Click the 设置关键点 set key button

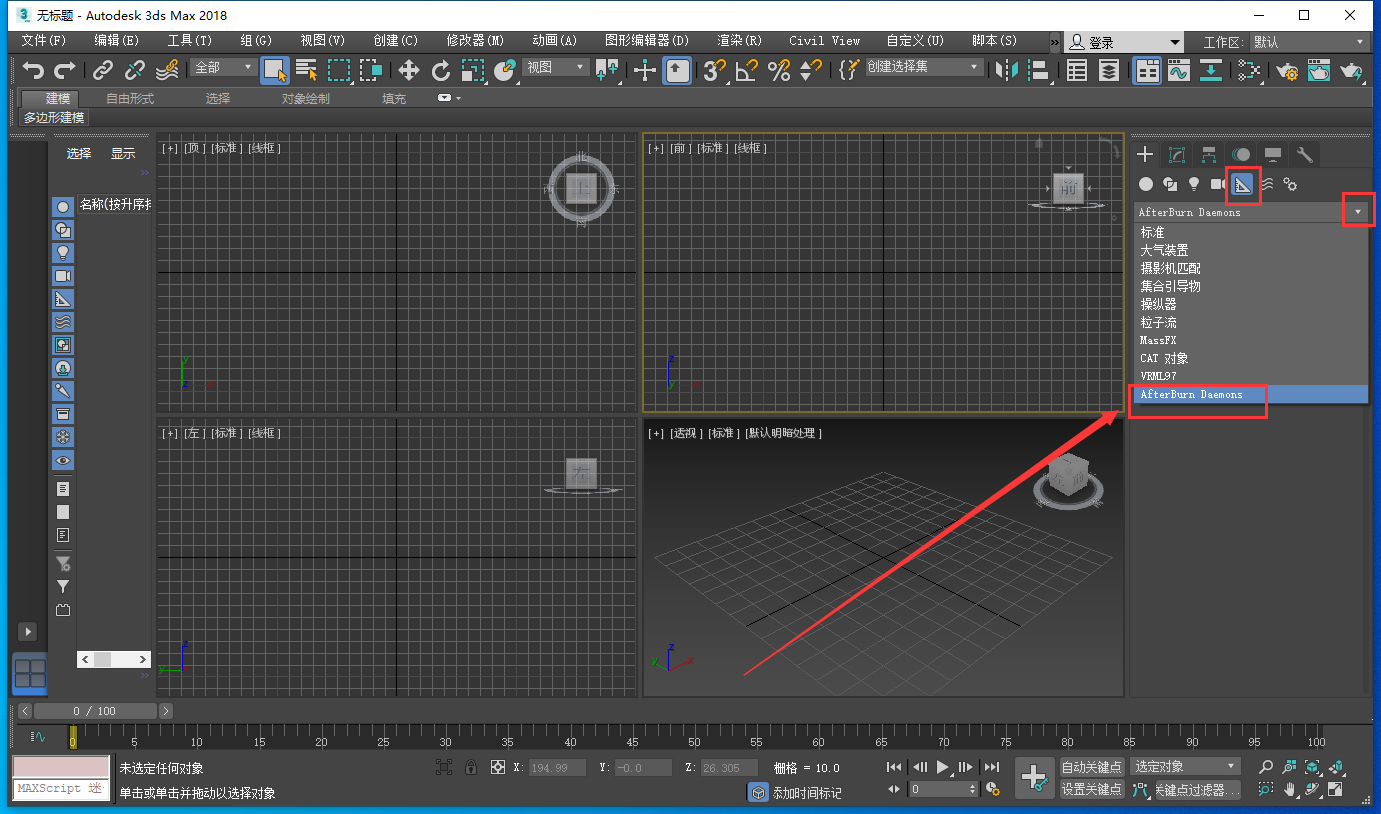tap(1092, 789)
